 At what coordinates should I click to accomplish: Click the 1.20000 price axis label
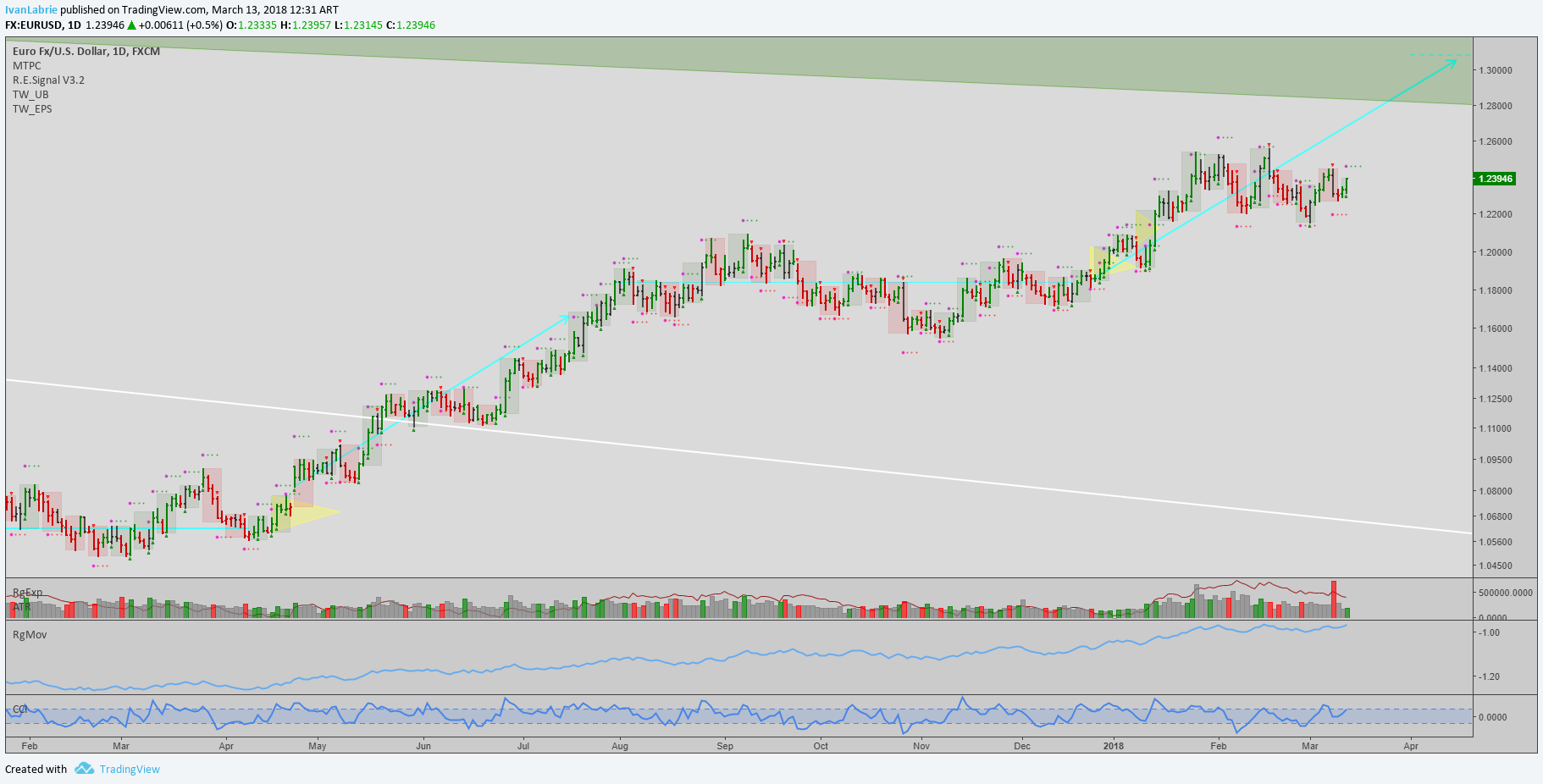pyautogui.click(x=1496, y=252)
